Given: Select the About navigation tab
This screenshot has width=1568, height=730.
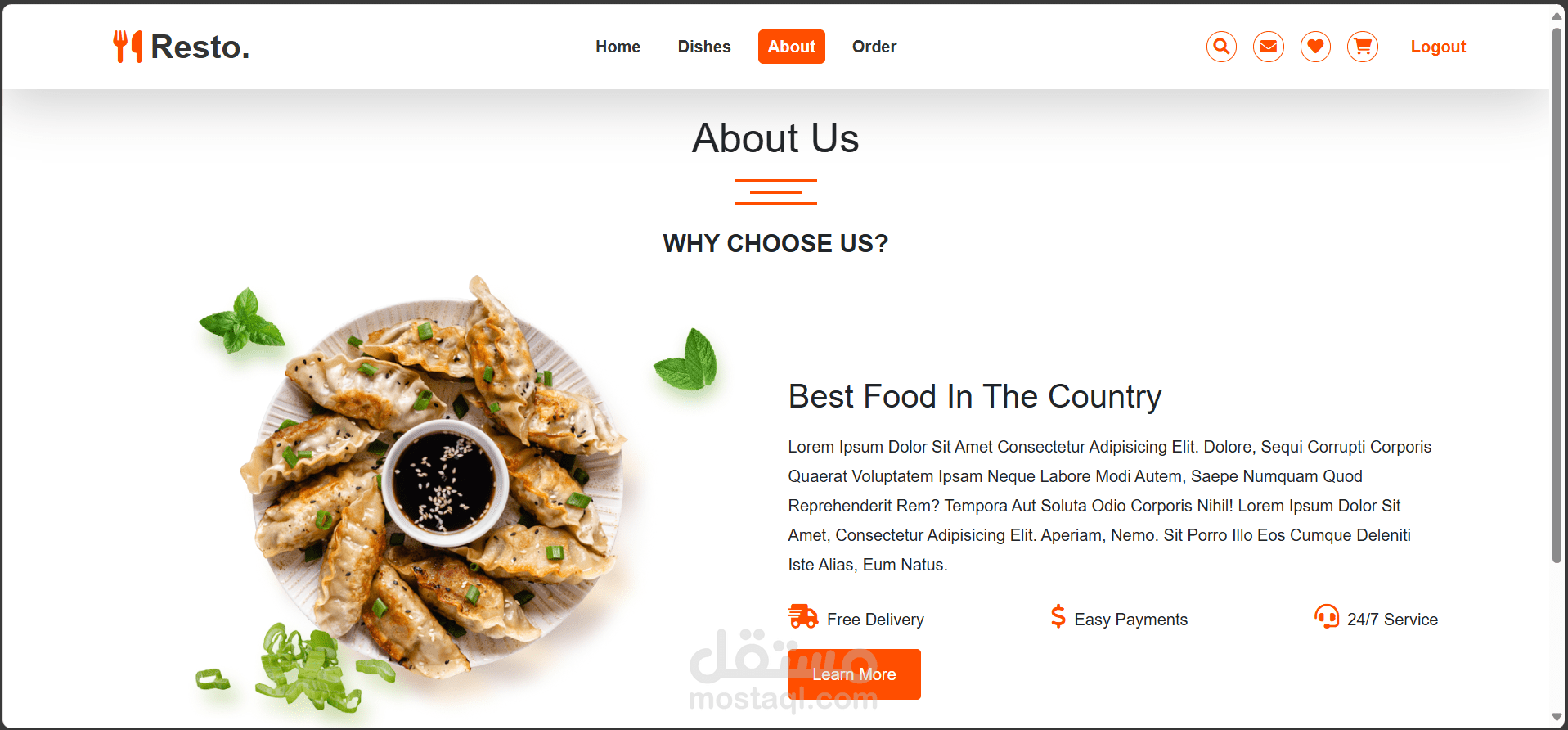Looking at the screenshot, I should pos(792,47).
